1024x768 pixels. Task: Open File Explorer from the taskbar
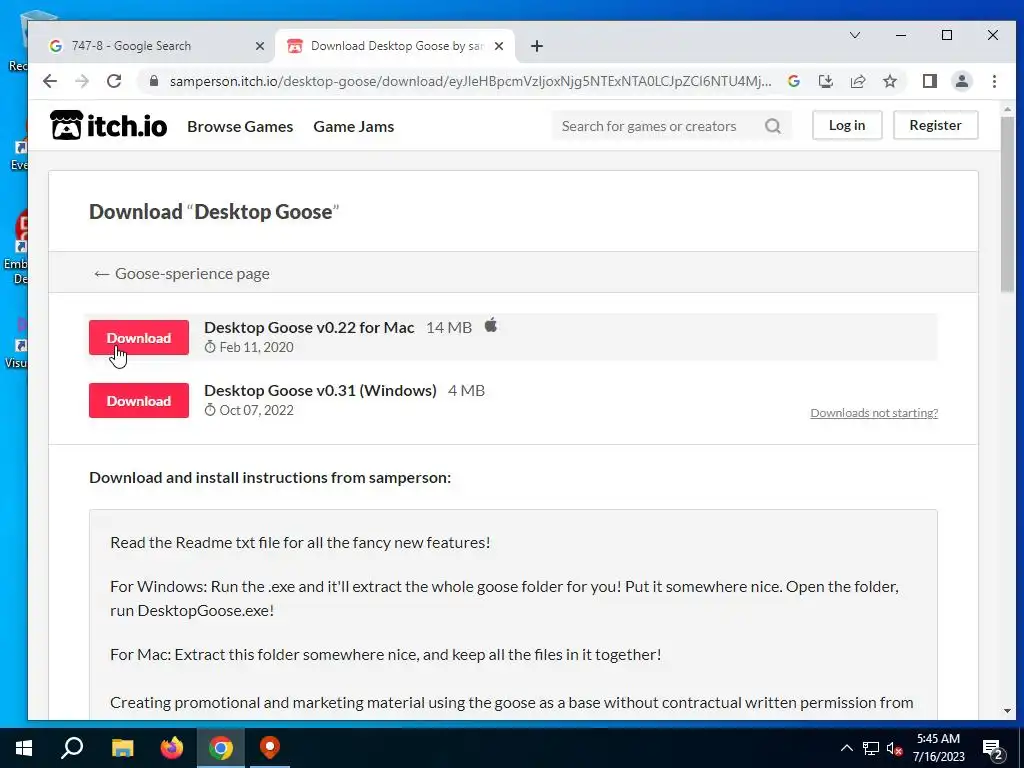pyautogui.click(x=122, y=748)
